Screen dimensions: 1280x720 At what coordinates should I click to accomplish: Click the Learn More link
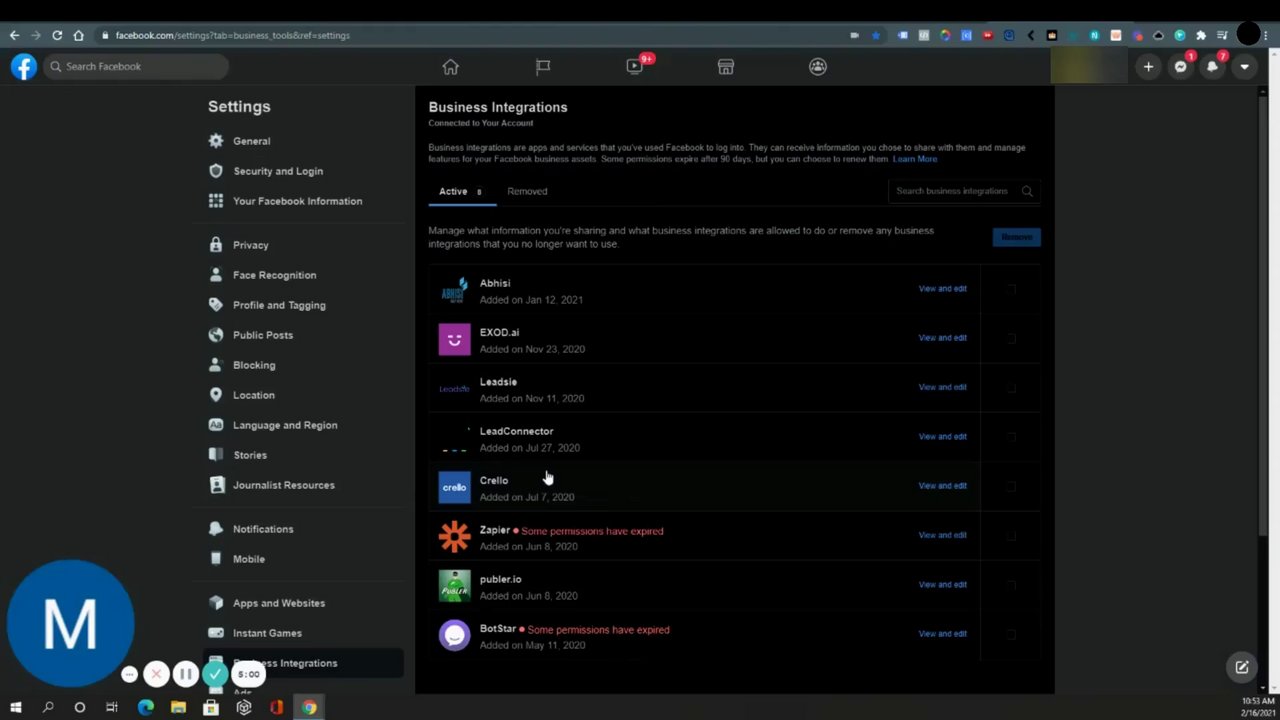point(915,159)
